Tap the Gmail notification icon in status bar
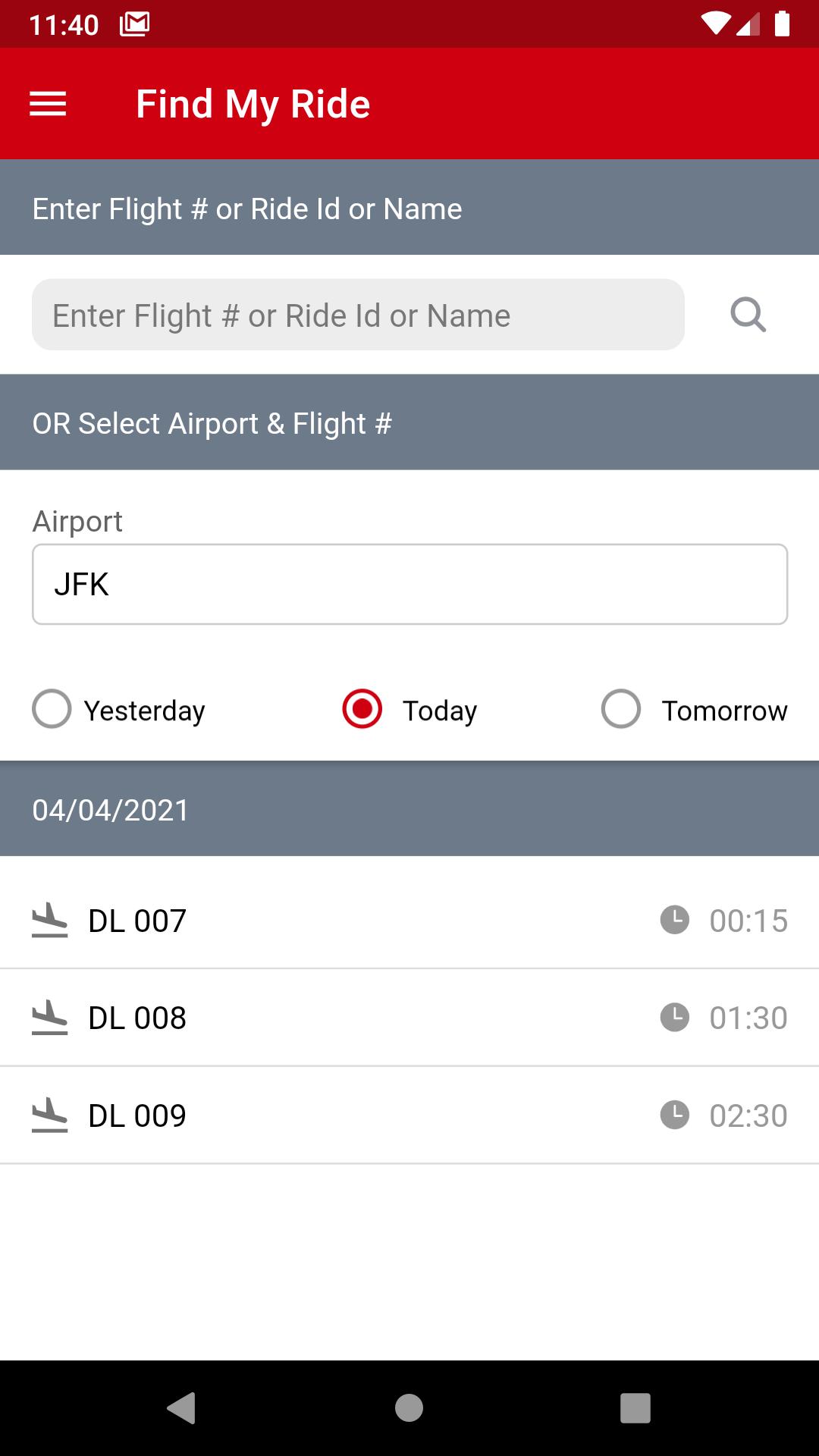 pyautogui.click(x=134, y=24)
